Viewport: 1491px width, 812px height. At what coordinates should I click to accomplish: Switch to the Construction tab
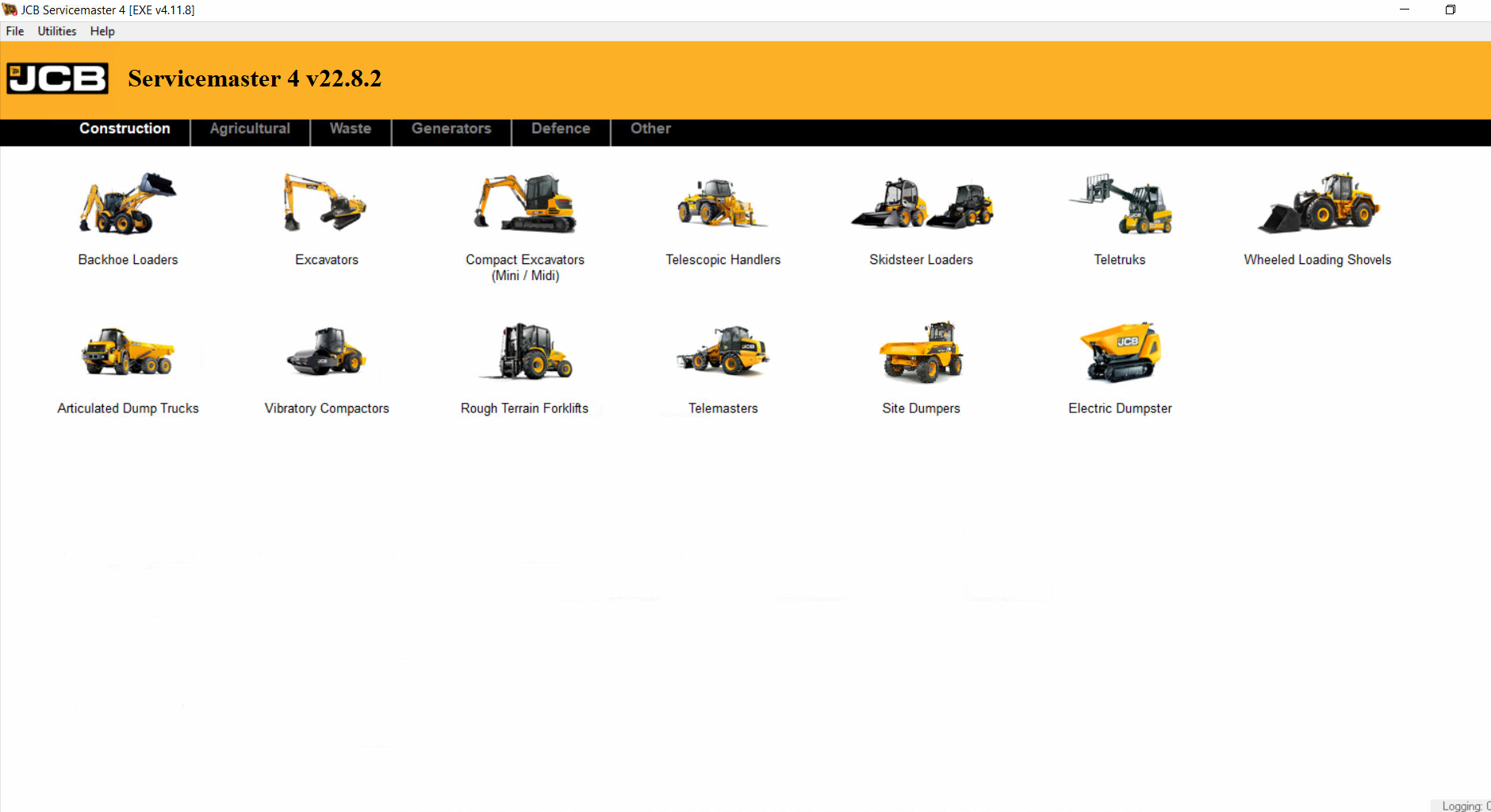pos(125,128)
